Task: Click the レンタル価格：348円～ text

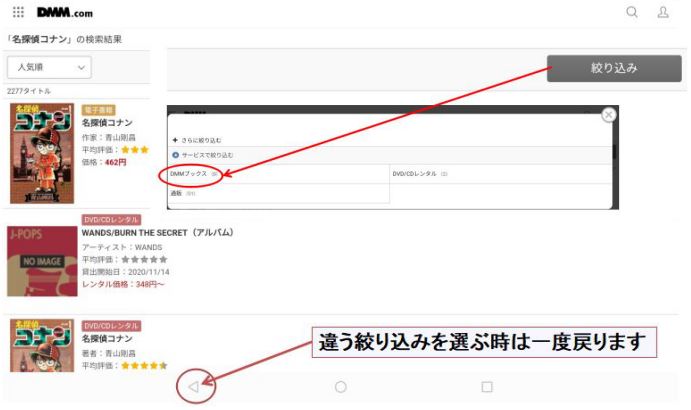Action: pos(123,284)
